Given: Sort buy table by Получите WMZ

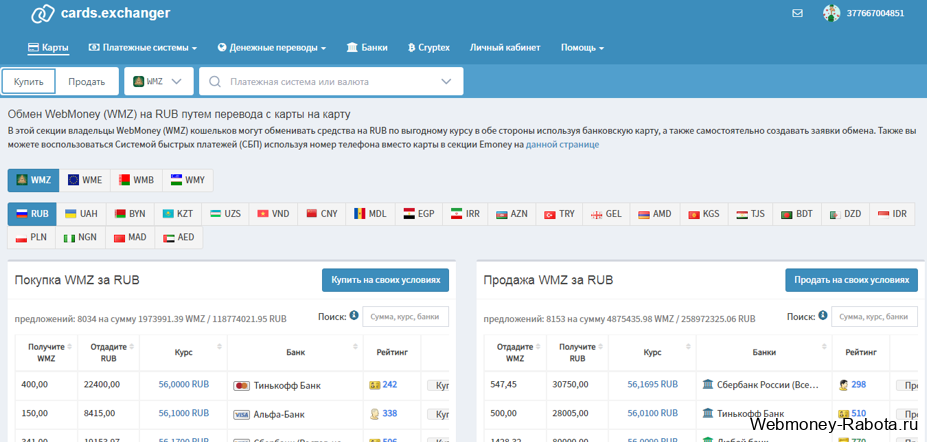Looking at the screenshot, I should click(46, 352).
